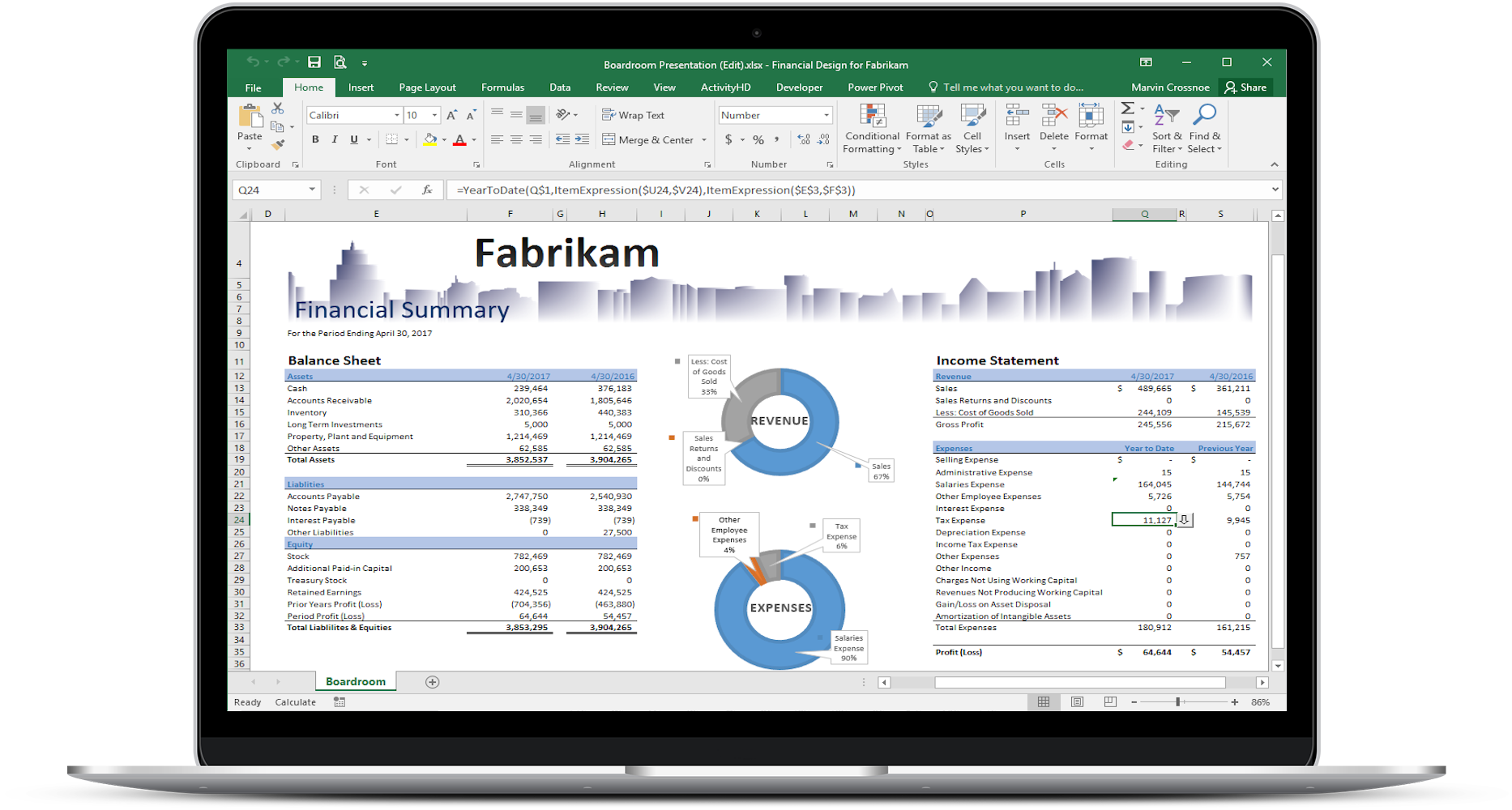Click the Insert Function fx icon
Screen dimensions: 1512x810
coord(427,190)
